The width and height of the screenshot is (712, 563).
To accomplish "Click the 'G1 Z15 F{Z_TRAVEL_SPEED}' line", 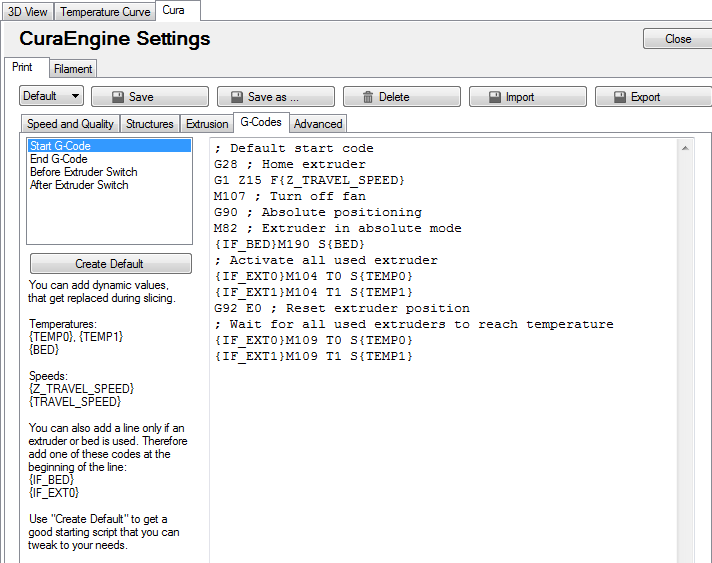I will (309, 180).
